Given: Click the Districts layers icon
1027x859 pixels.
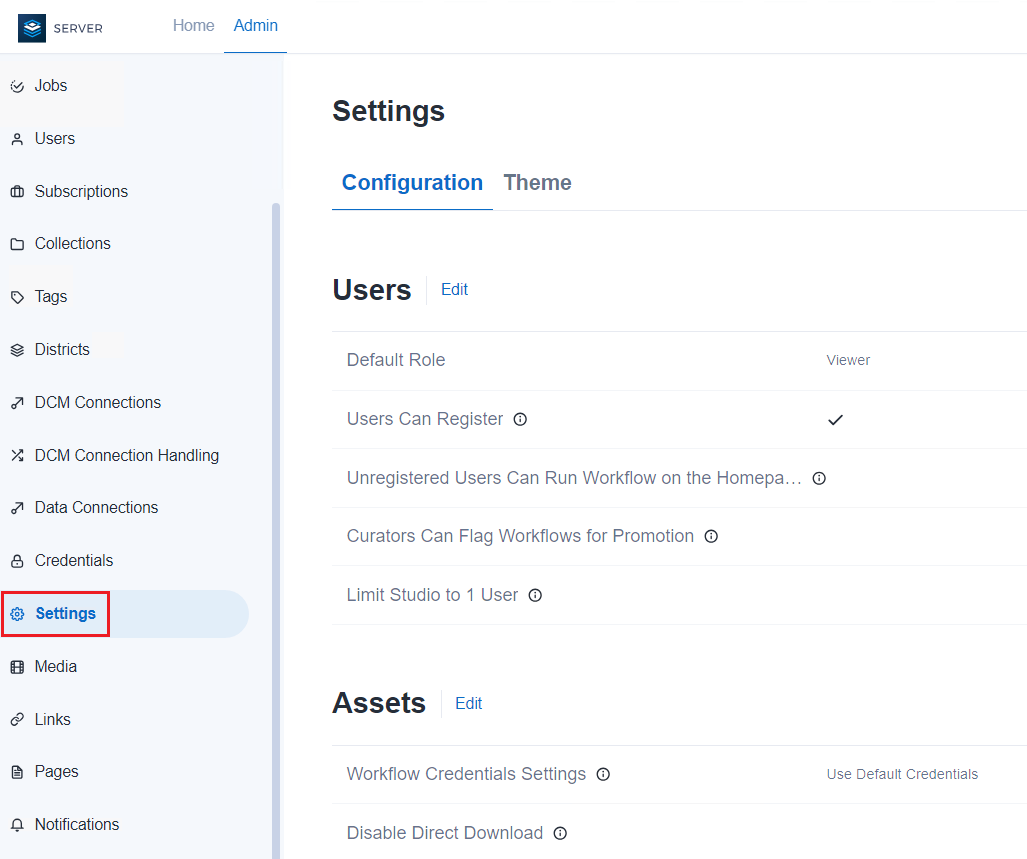Looking at the screenshot, I should [17, 350].
